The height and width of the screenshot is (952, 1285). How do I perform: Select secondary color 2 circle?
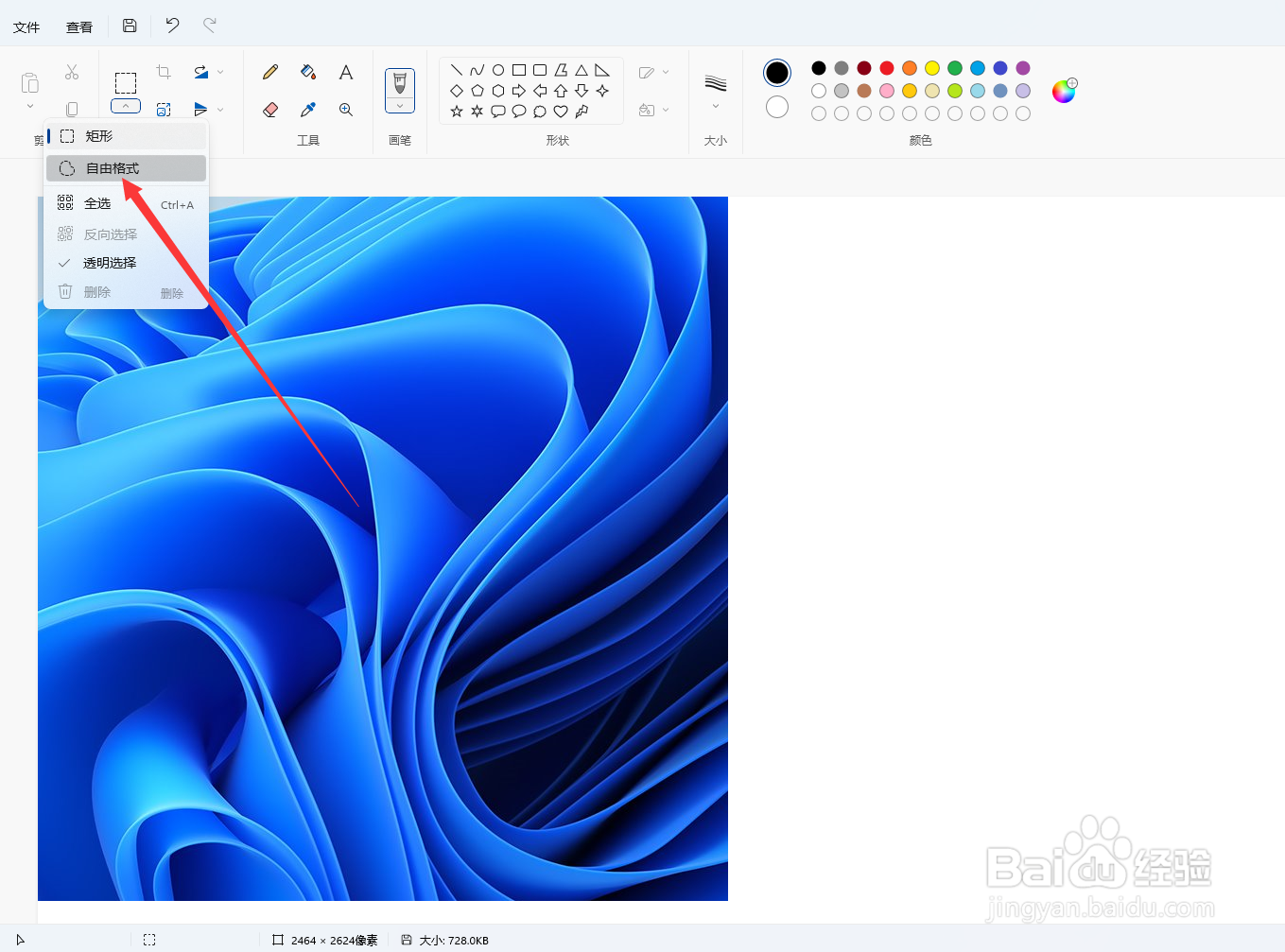pos(777,107)
